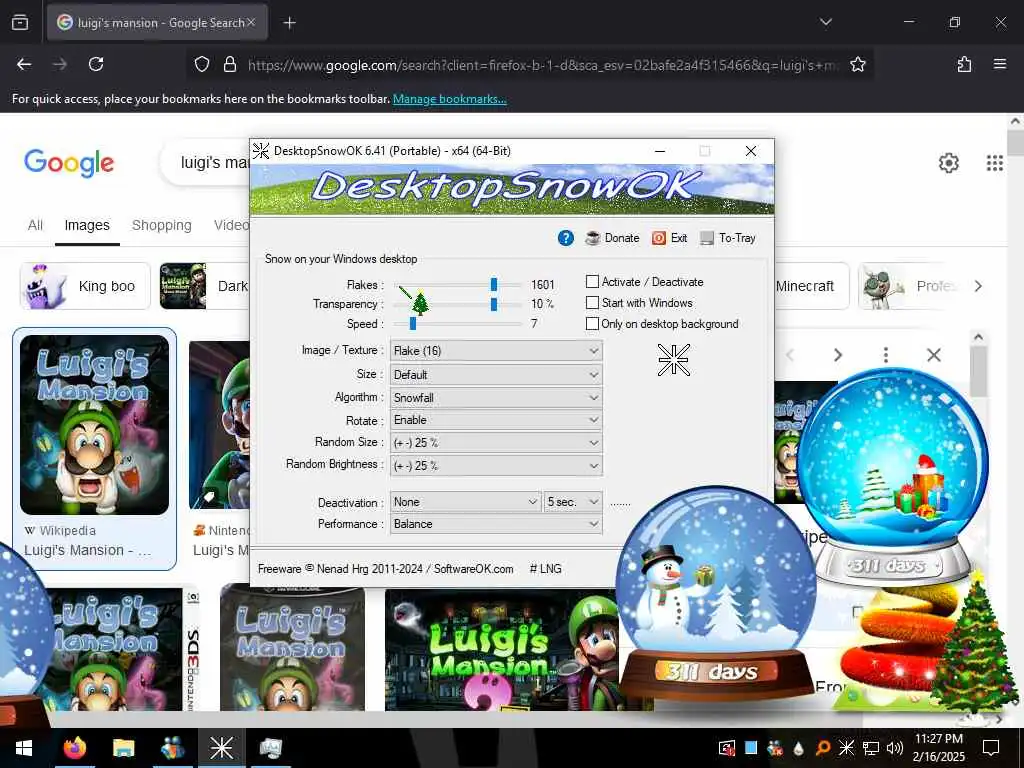Check Only on desktop background option
The height and width of the screenshot is (768, 1024).
point(592,324)
